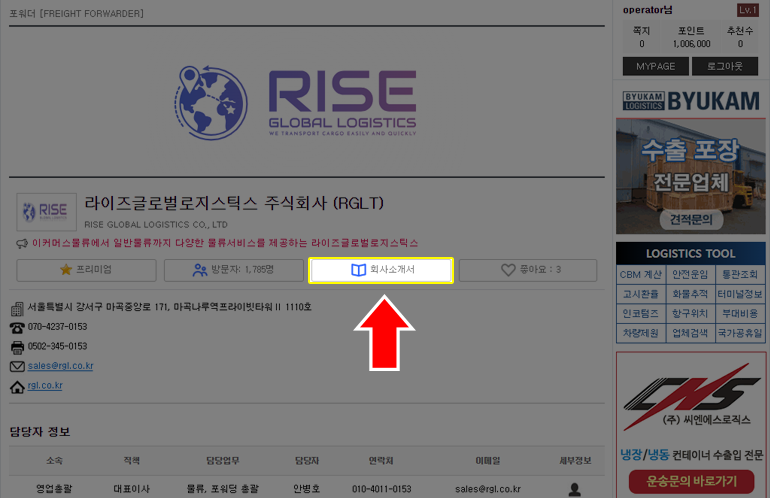Open 추천수 recommendation count
This screenshot has height=498, width=770.
pyautogui.click(x=740, y=37)
